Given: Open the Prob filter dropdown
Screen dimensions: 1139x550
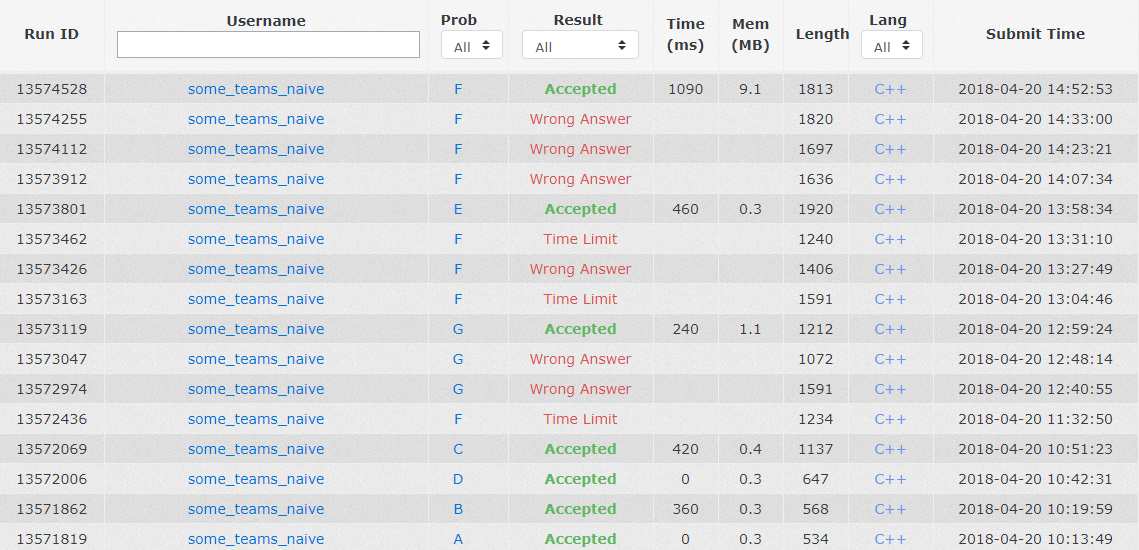Looking at the screenshot, I should (x=472, y=46).
